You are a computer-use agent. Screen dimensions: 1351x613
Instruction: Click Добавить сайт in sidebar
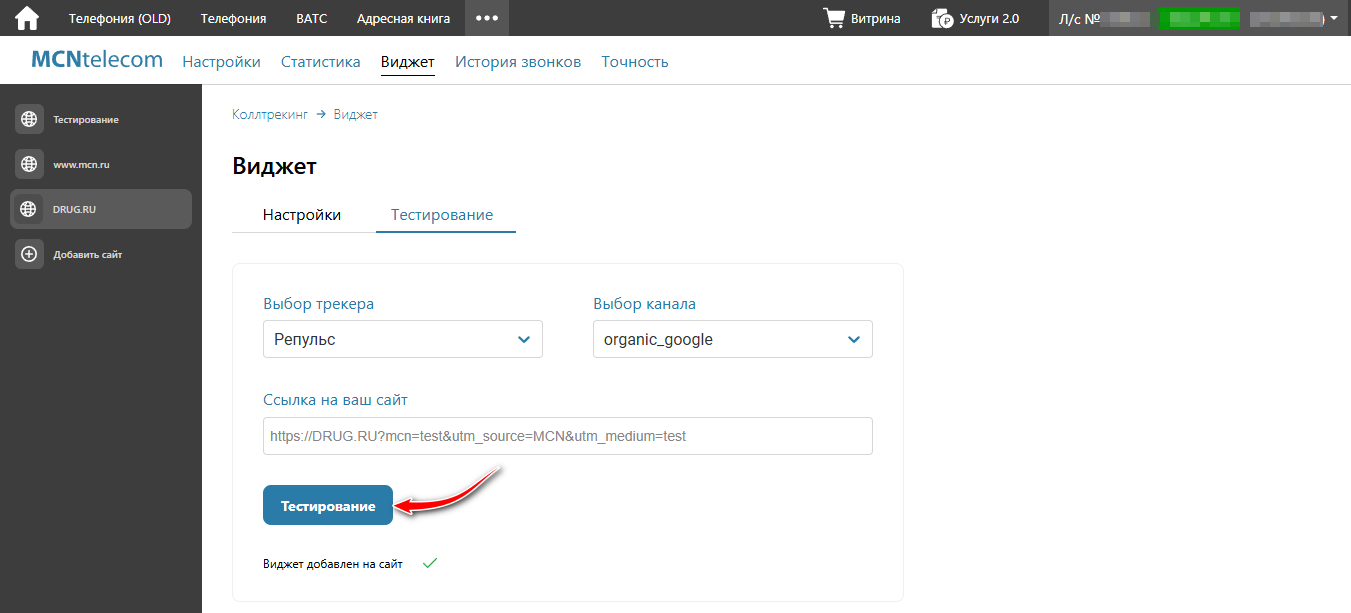point(101,254)
